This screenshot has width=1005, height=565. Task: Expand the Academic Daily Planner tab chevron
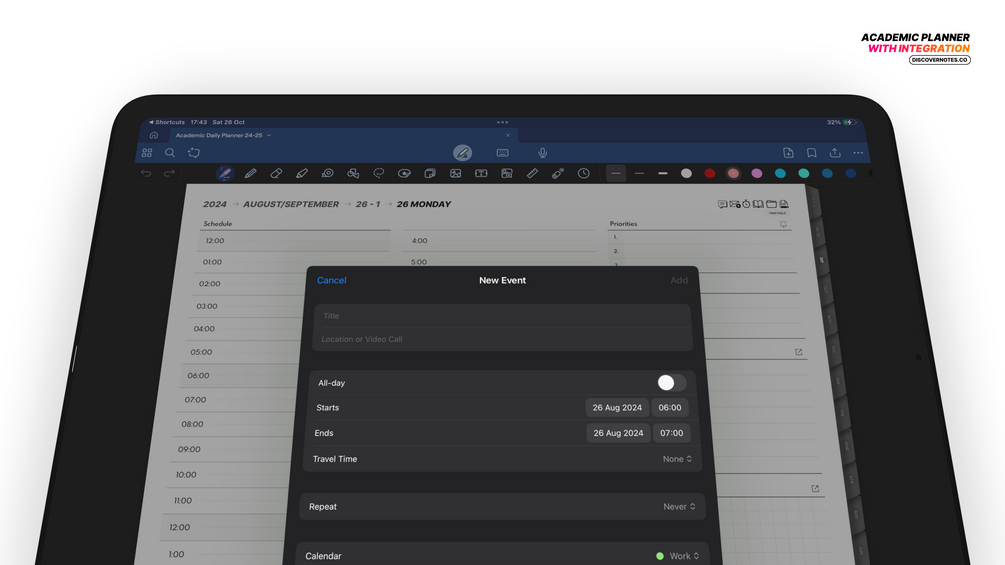tap(269, 135)
